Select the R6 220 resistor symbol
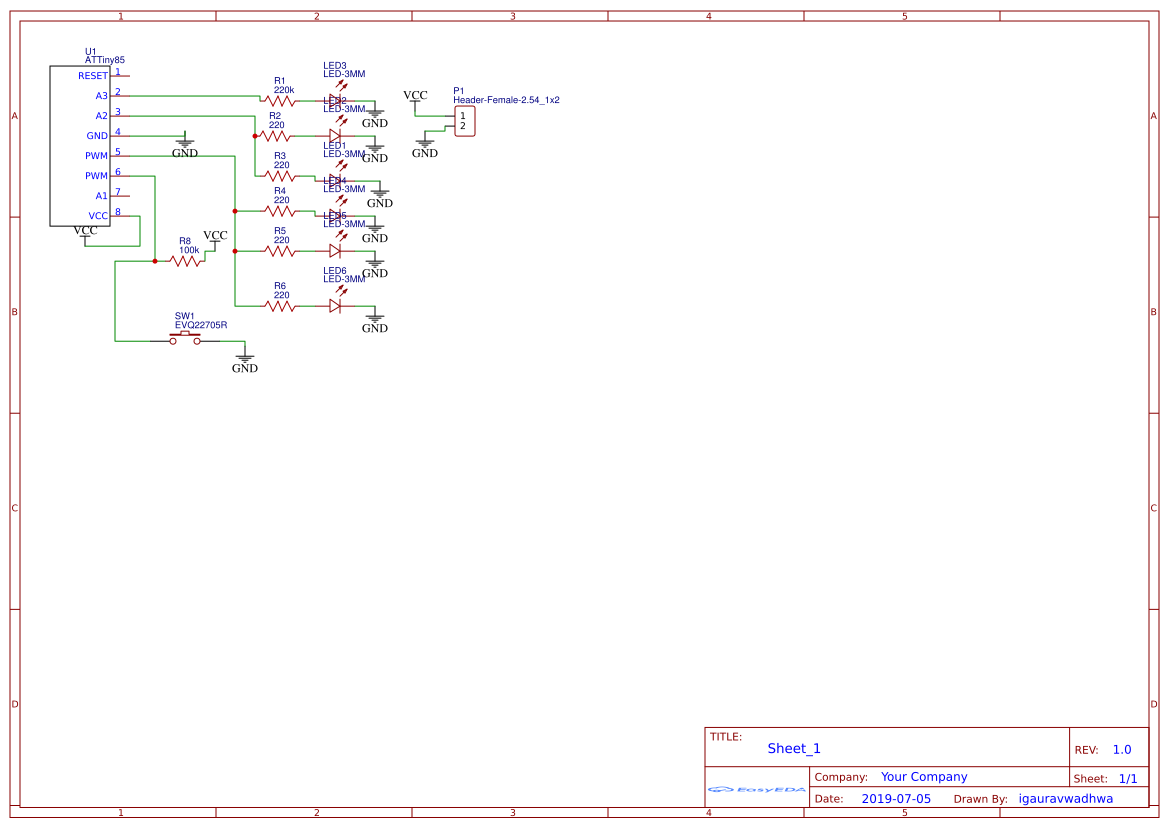 pos(280,305)
